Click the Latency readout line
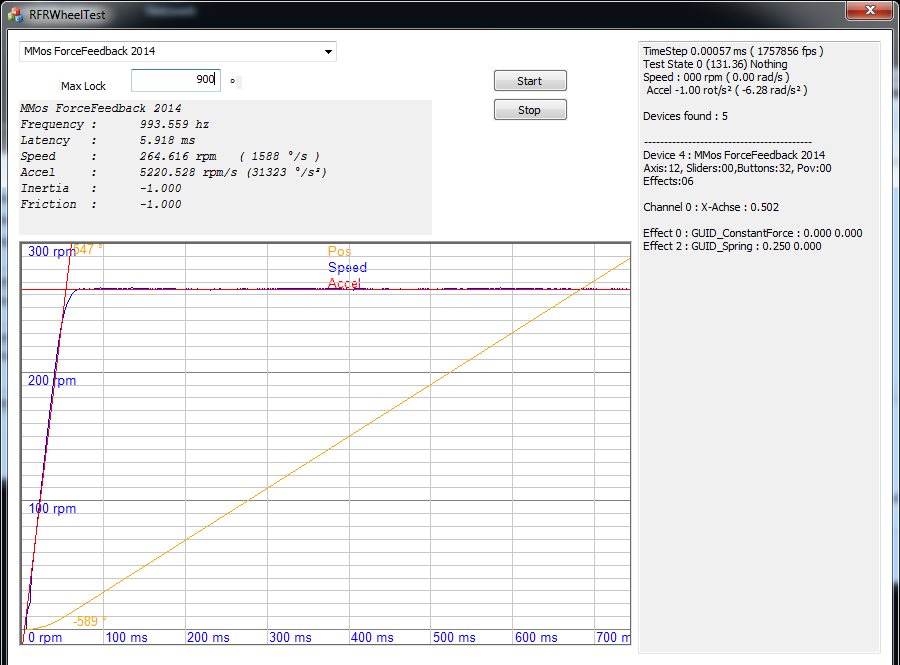 (x=101, y=141)
